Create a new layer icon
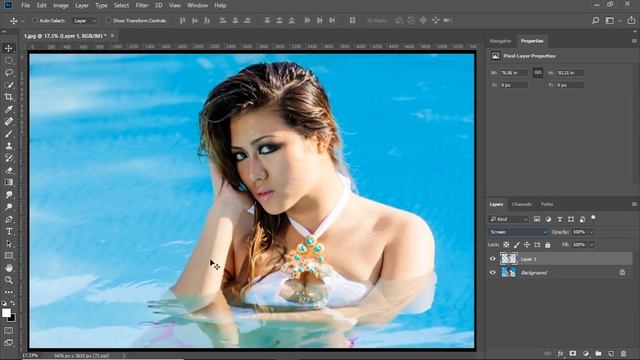 (611, 353)
